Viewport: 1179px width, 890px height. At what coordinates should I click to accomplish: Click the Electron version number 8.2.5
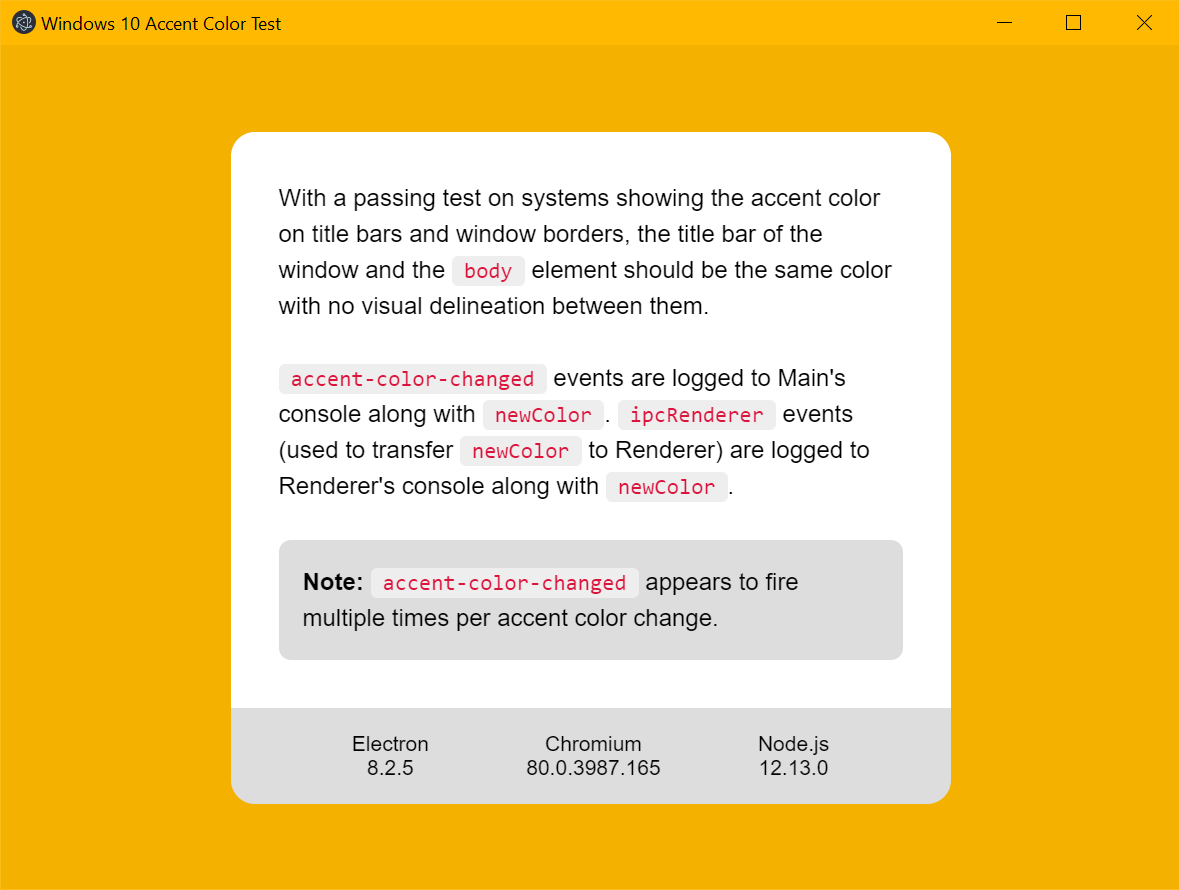tap(390, 767)
